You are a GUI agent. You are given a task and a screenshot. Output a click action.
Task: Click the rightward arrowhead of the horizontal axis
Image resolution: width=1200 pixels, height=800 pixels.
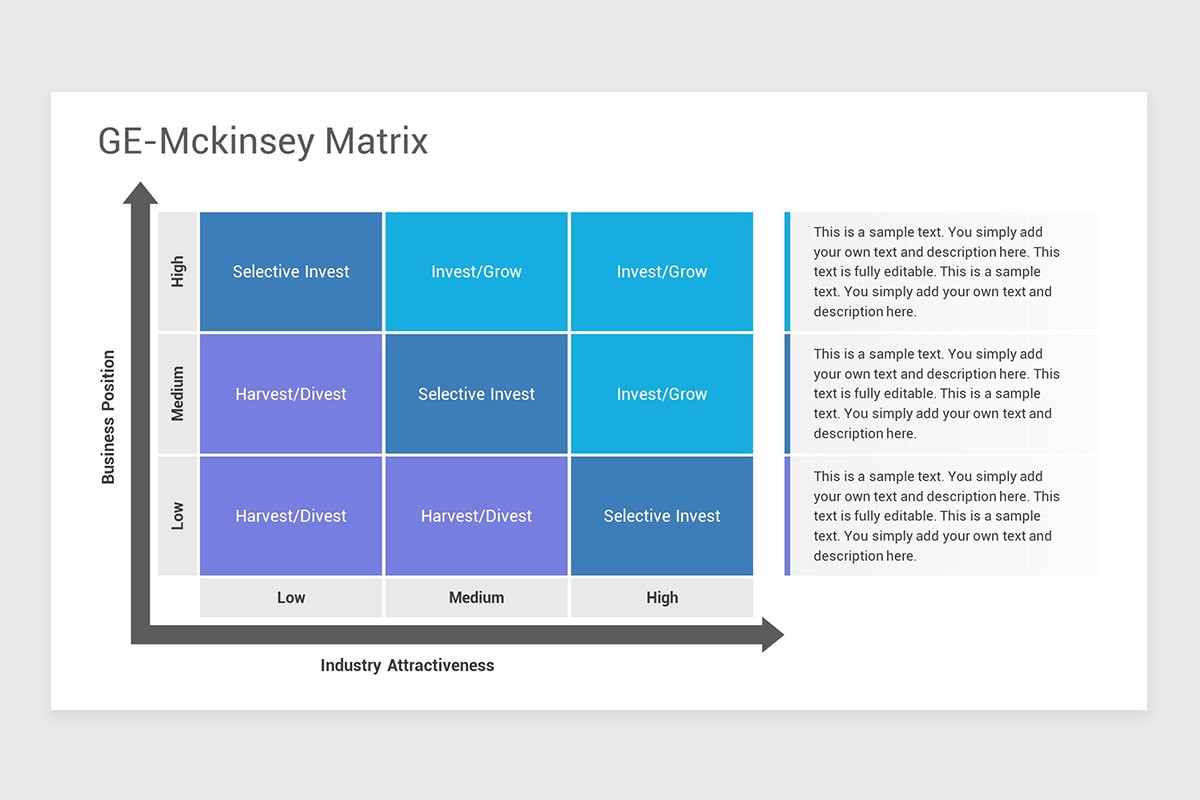pos(773,635)
